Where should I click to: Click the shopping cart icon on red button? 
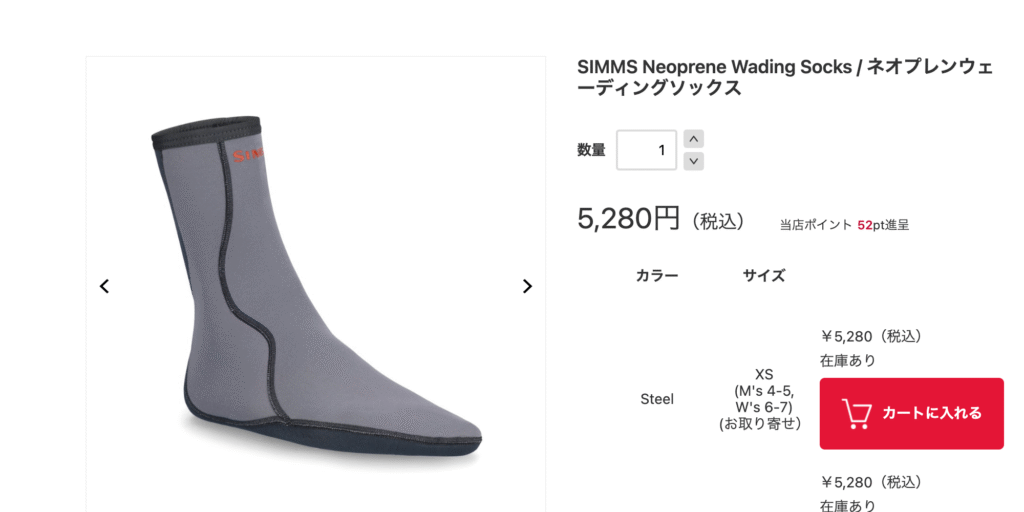856,413
